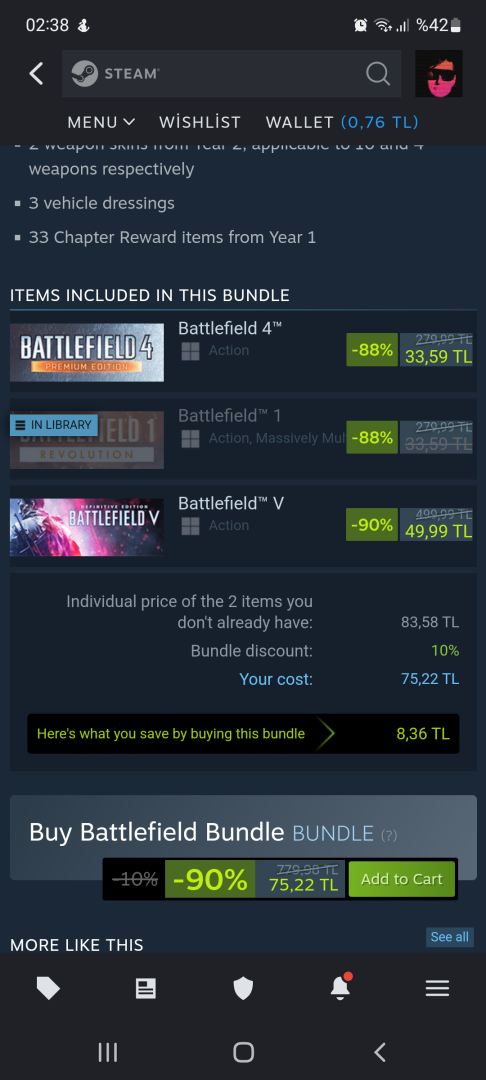Image resolution: width=486 pixels, height=1080 pixels.
Task: Tap the back arrow in the header
Action: pos(36,74)
